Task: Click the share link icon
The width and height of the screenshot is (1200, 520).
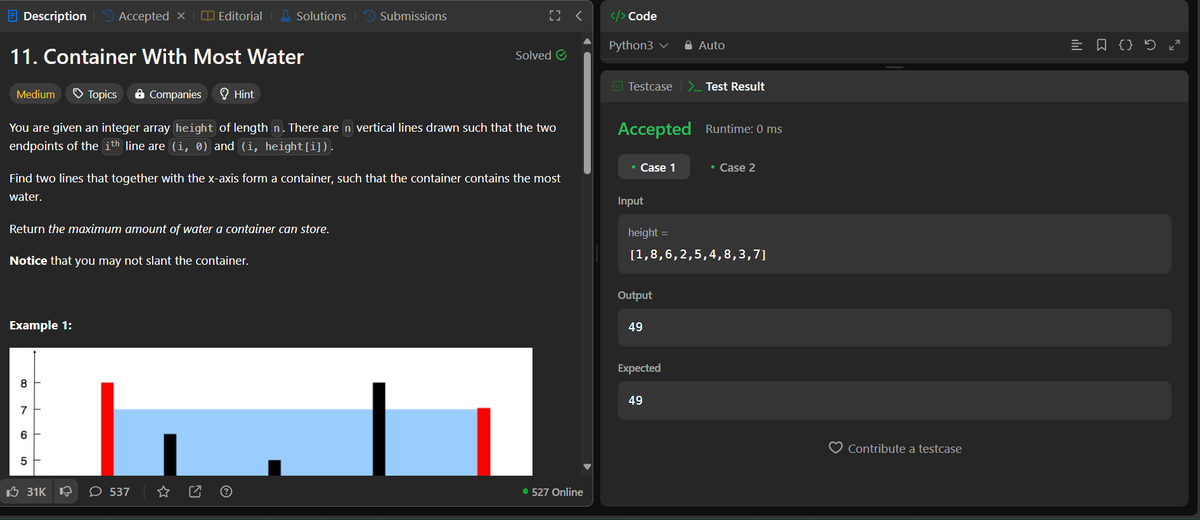Action: tap(195, 492)
